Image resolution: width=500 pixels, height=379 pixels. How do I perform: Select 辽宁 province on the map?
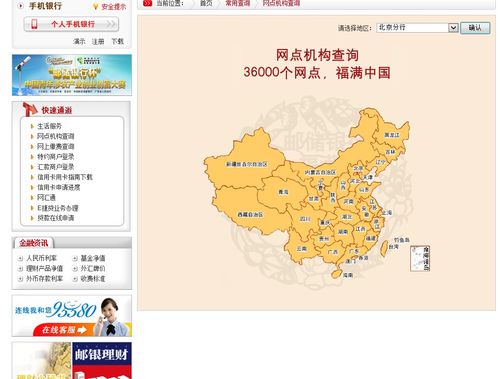tap(380, 162)
